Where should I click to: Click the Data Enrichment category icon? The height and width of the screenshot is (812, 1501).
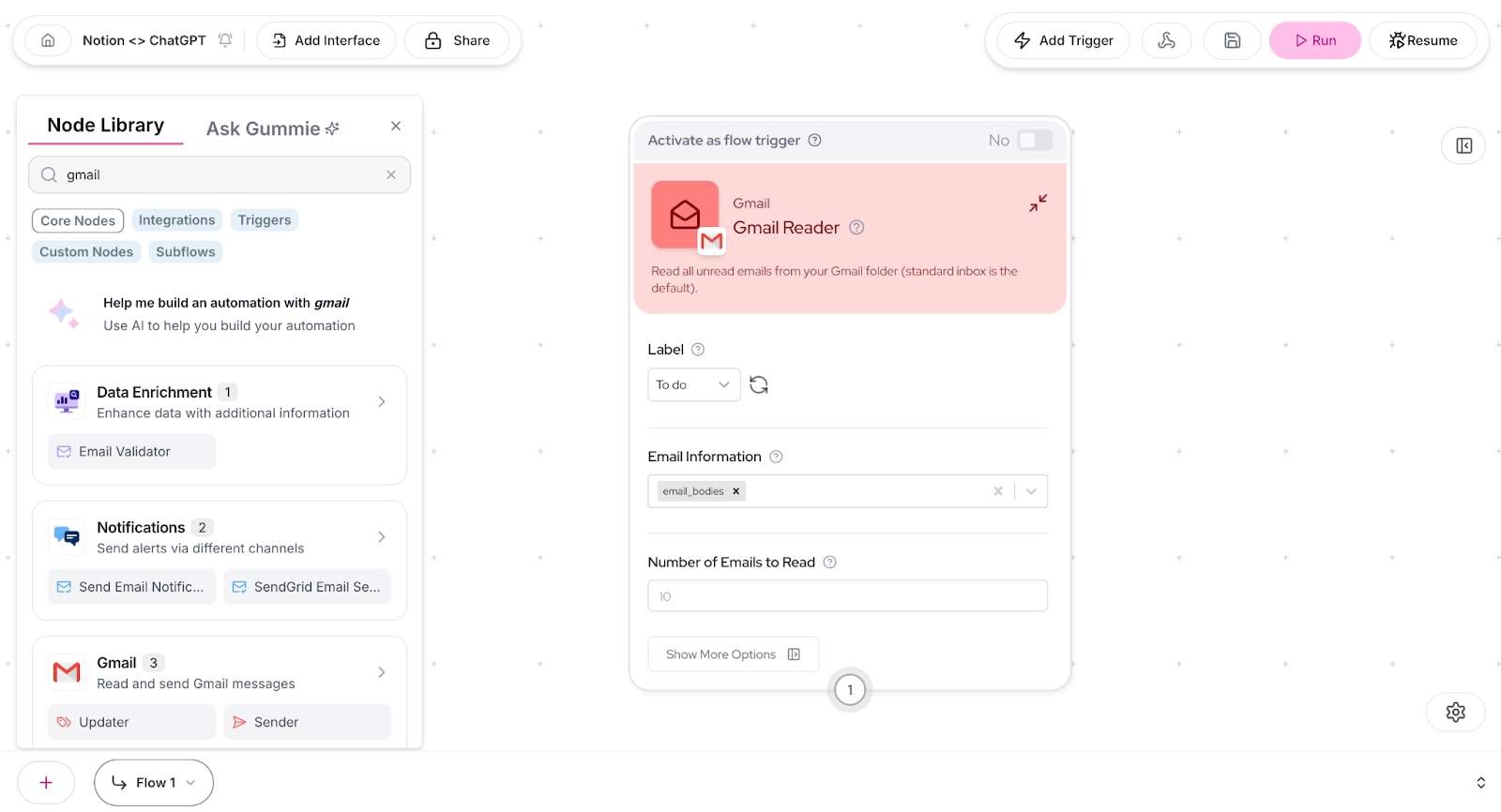[x=67, y=401]
